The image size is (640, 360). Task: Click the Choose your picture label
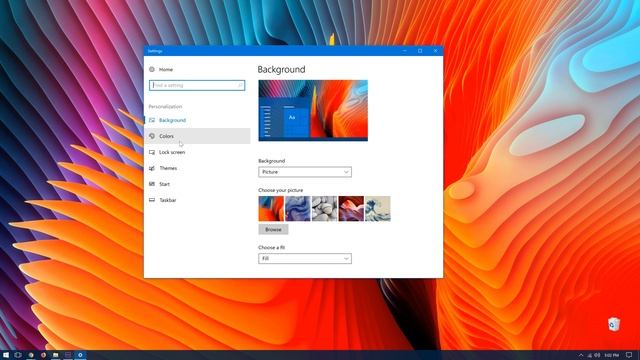(x=280, y=190)
